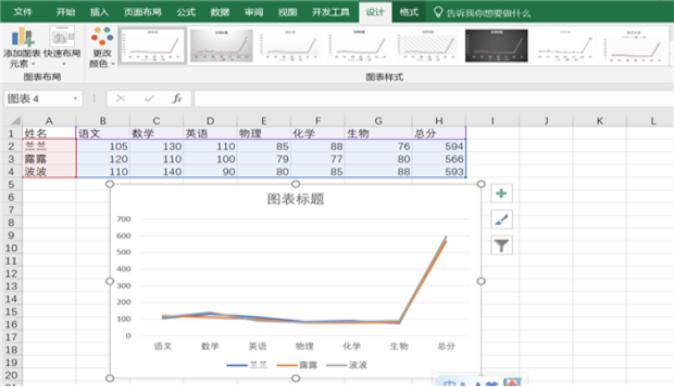Open the 文件 file menu
The height and width of the screenshot is (387, 674).
(22, 12)
